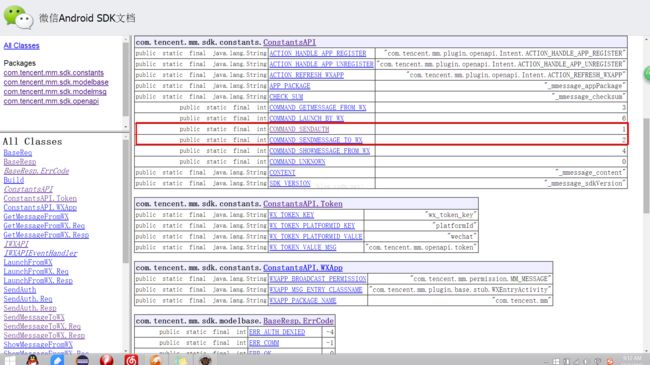Select GetMessageFromWX class link
The height and width of the screenshot is (365, 650).
pos(36,217)
